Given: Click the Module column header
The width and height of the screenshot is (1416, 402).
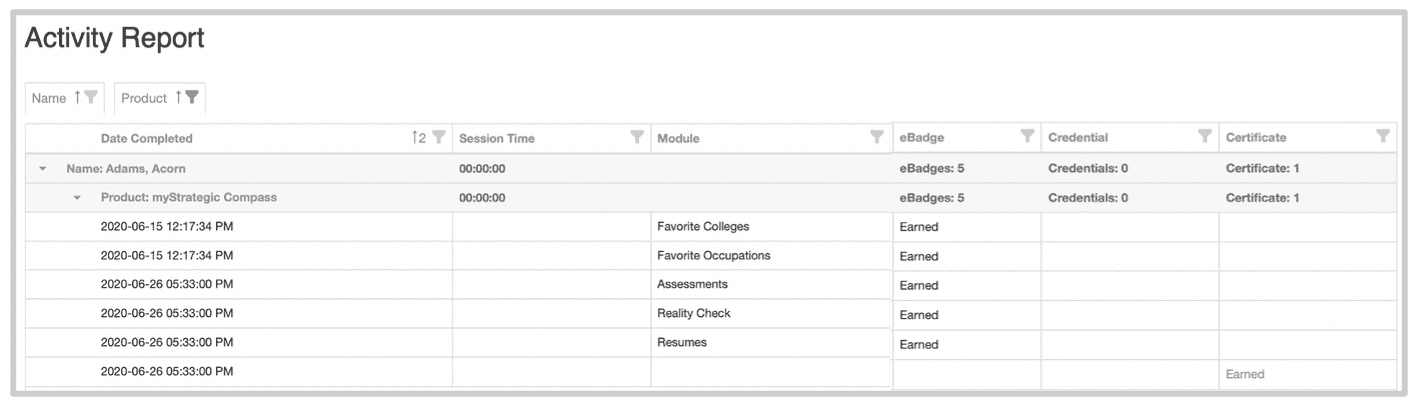Looking at the screenshot, I should pyautogui.click(x=678, y=138).
